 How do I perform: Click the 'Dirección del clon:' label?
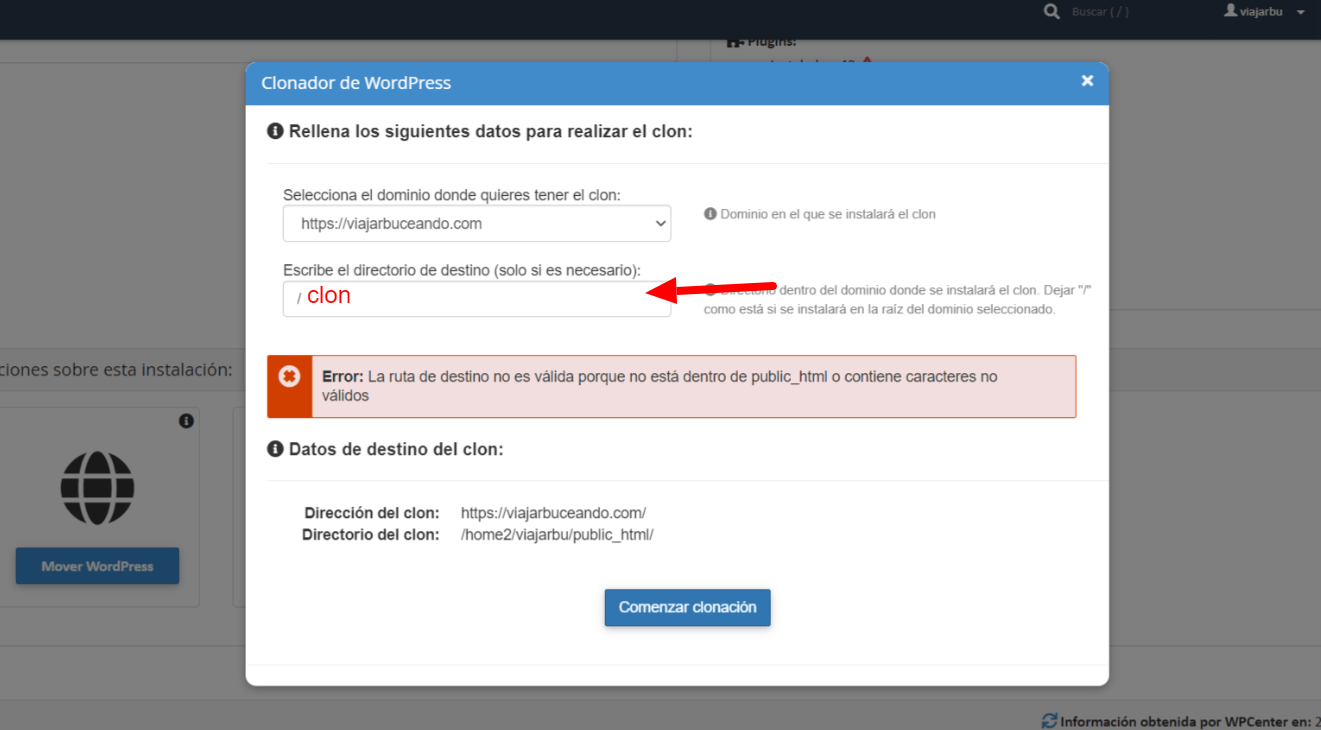click(372, 513)
